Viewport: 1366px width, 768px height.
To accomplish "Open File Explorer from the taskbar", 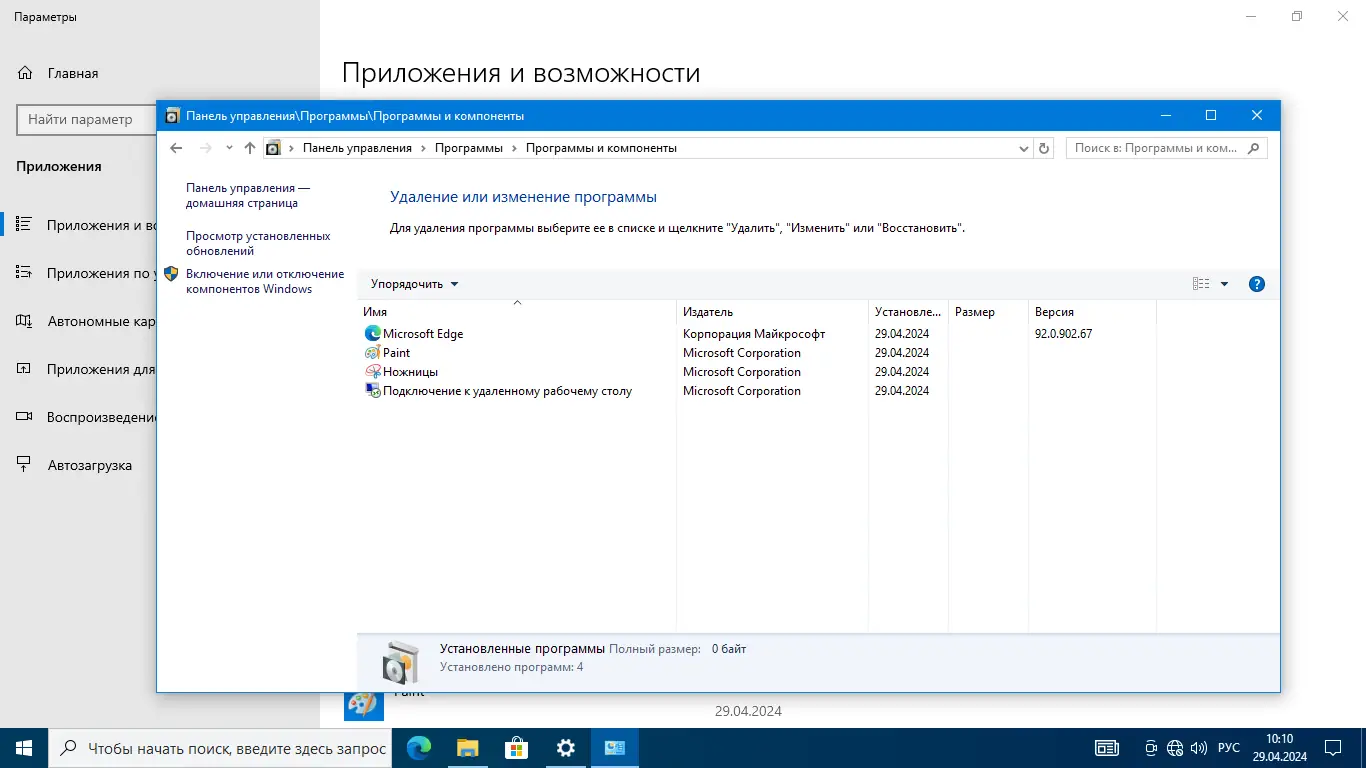I will pyautogui.click(x=467, y=747).
